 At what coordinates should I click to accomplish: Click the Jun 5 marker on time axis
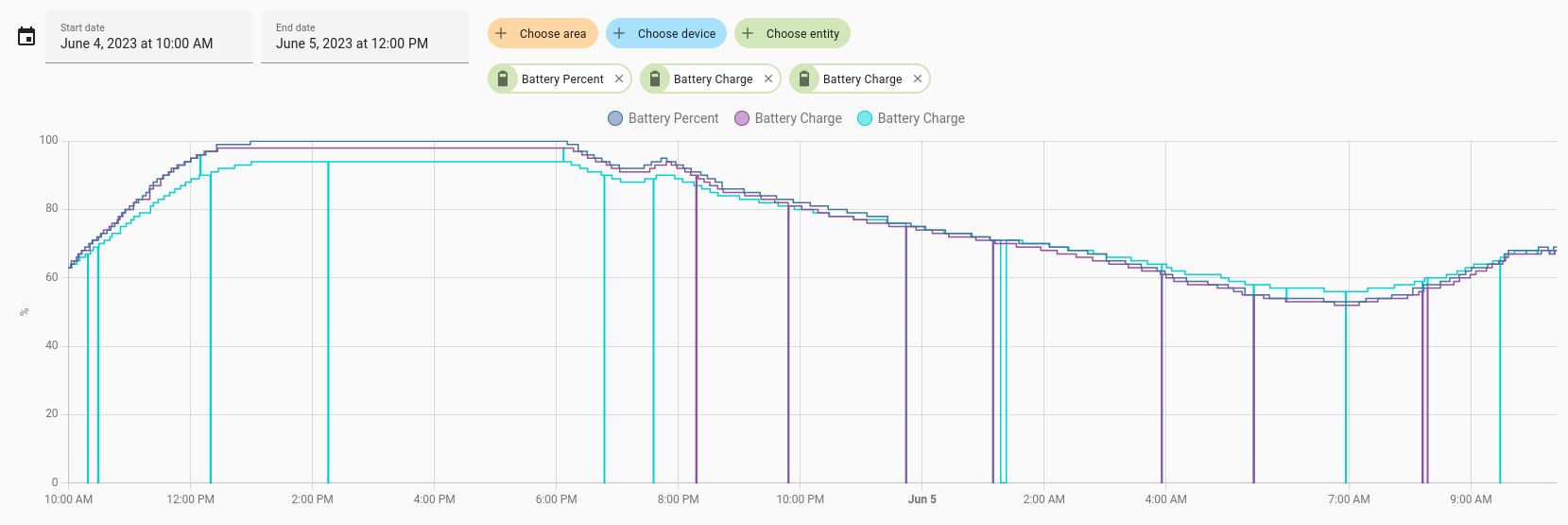(x=922, y=499)
